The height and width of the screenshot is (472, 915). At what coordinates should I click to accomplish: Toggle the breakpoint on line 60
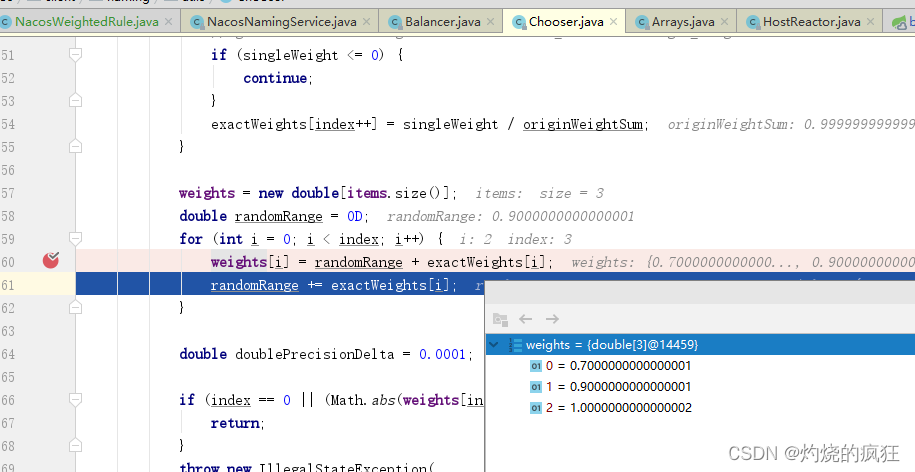pos(51,260)
